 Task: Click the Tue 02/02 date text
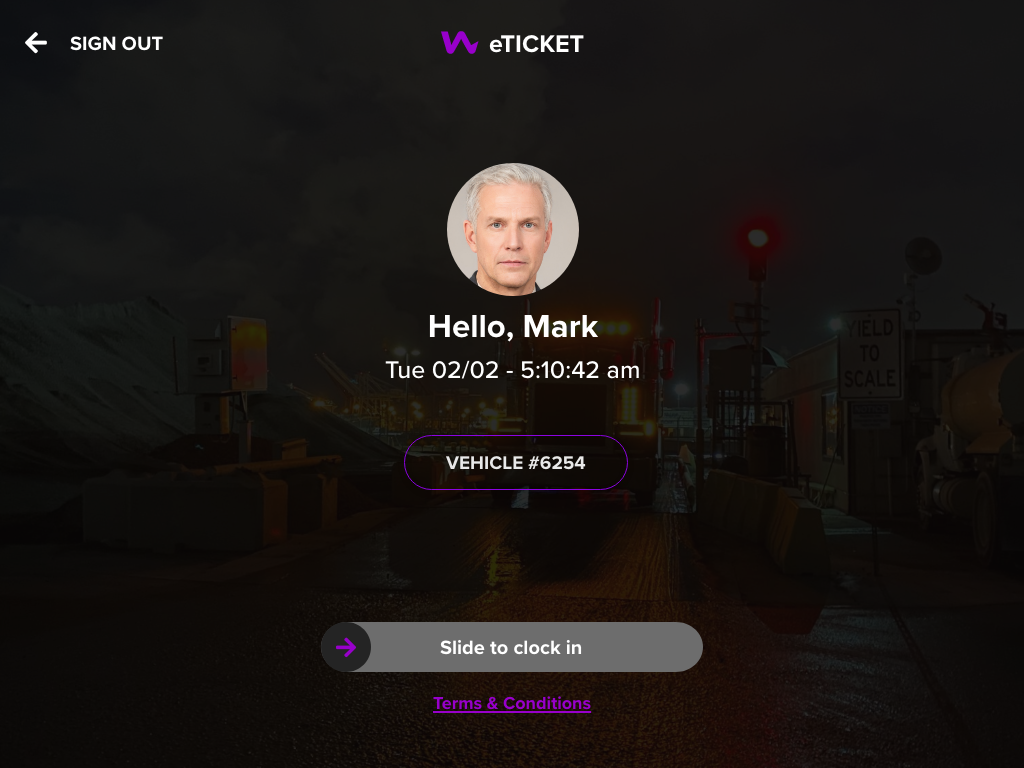click(442, 370)
